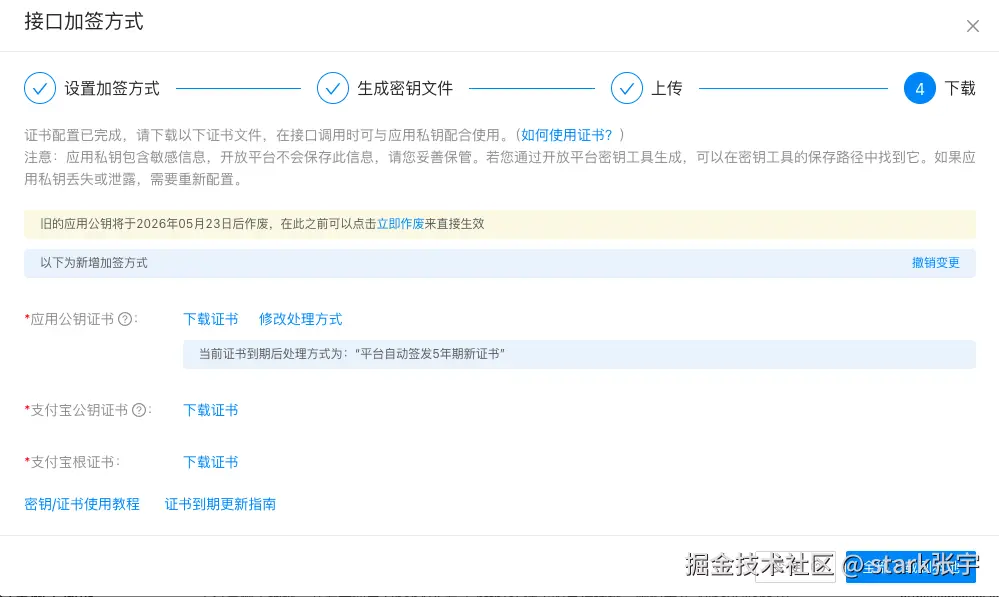
Task: Click the 支付宝公钥证书 field label
Action: 76,410
